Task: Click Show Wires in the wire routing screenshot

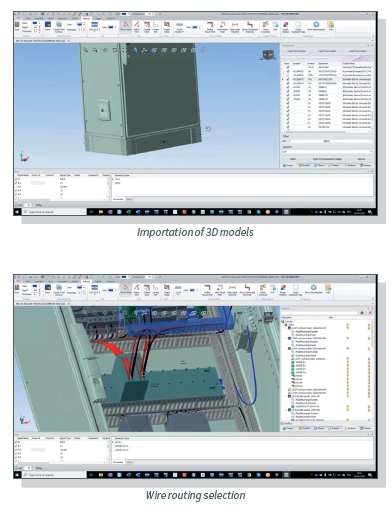Action: pos(126,289)
